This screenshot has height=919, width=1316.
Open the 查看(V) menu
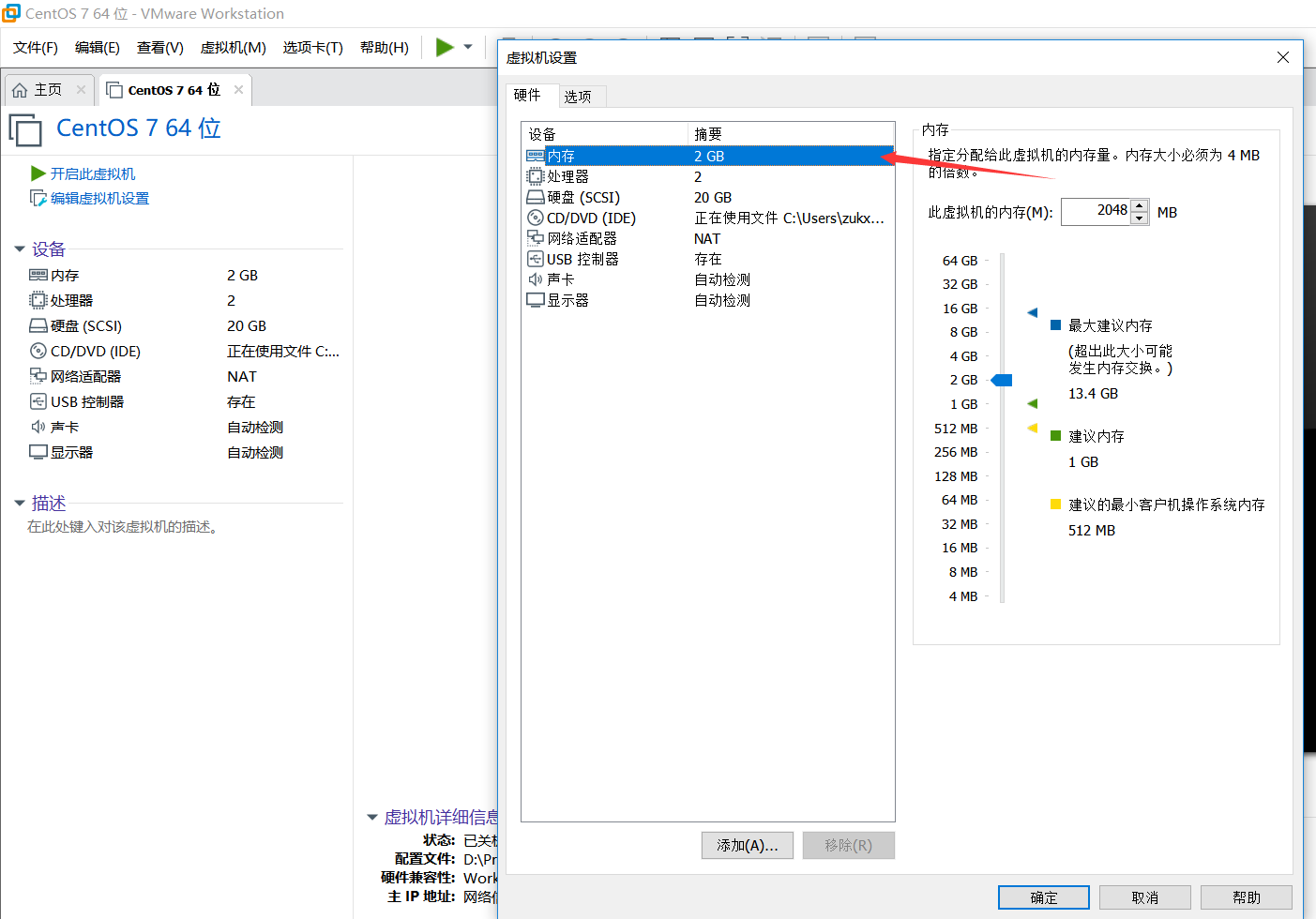[160, 48]
